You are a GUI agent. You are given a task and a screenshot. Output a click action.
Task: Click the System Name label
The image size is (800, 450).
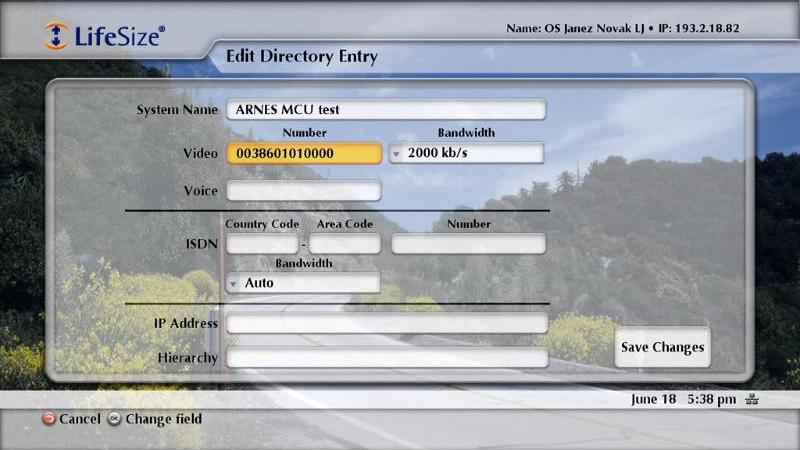177,110
